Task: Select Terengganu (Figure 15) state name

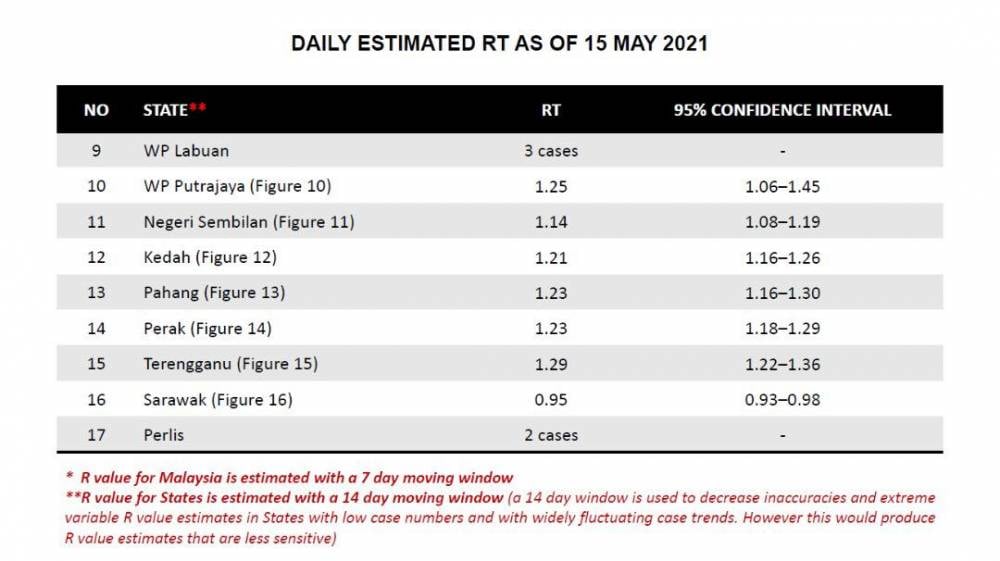Action: [x=230, y=364]
